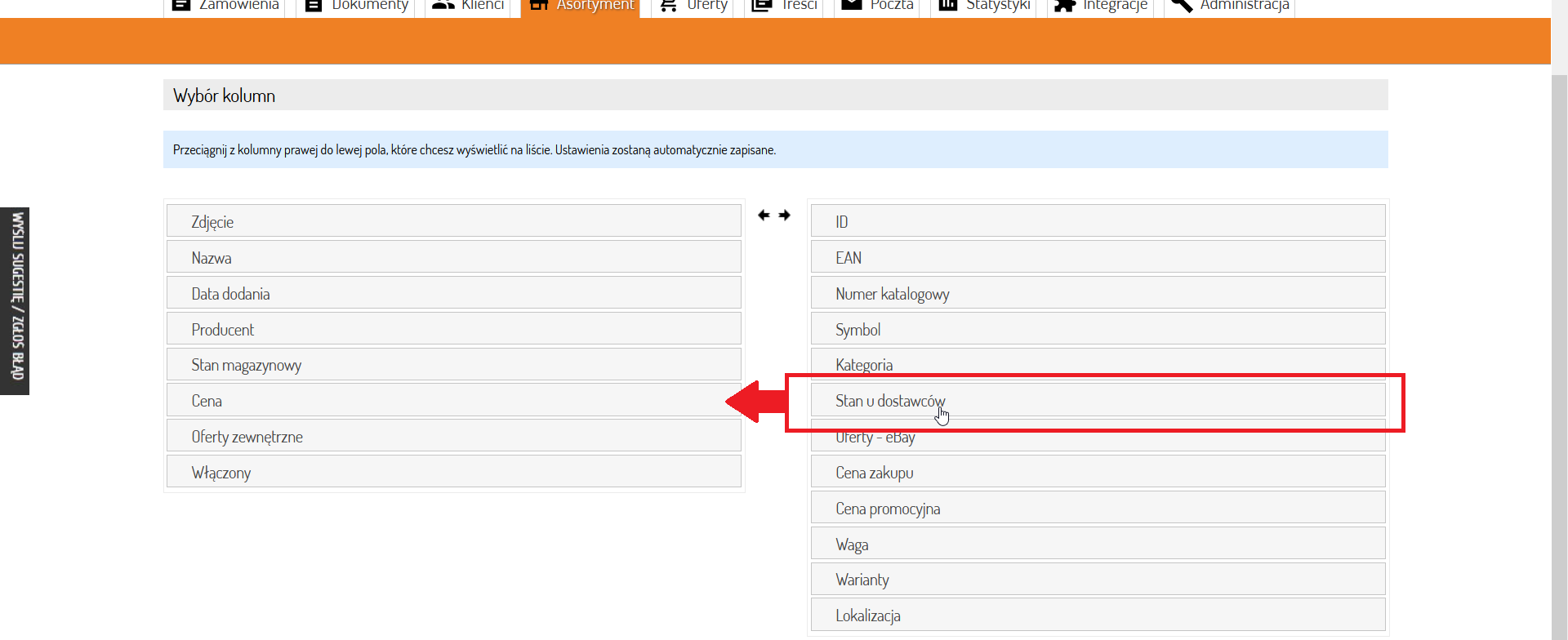The height and width of the screenshot is (640, 1568).
Task: Click the document icon next to Dokumenty
Action: click(x=313, y=5)
